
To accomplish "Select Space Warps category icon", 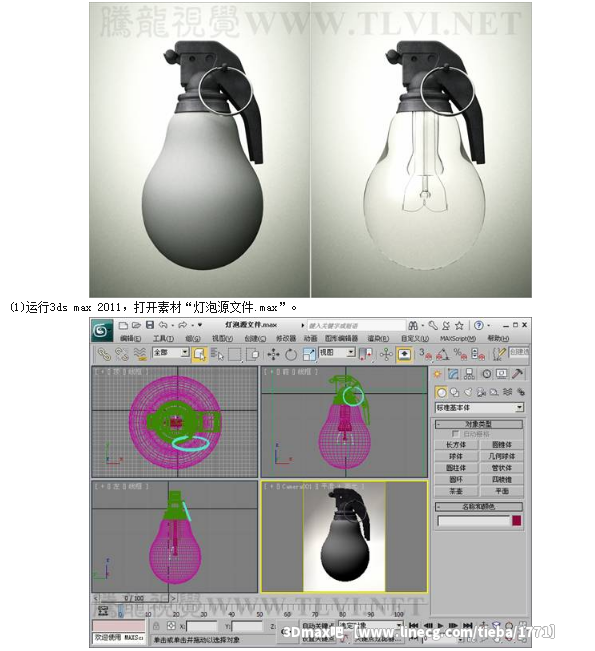I will pyautogui.click(x=507, y=392).
